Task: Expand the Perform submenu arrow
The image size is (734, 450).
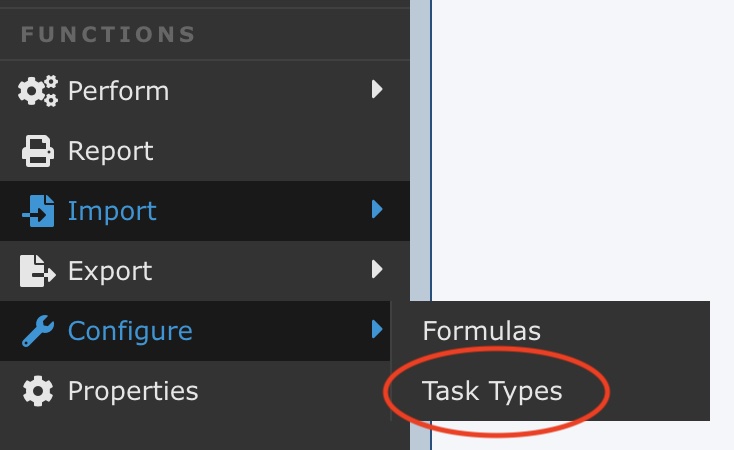Action: point(377,90)
